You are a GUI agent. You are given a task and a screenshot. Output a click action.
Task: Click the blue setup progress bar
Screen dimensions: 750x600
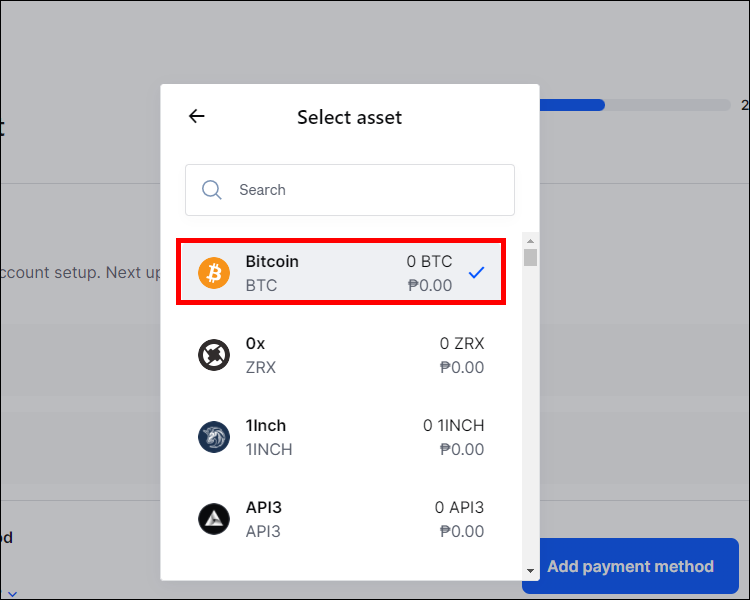click(572, 105)
